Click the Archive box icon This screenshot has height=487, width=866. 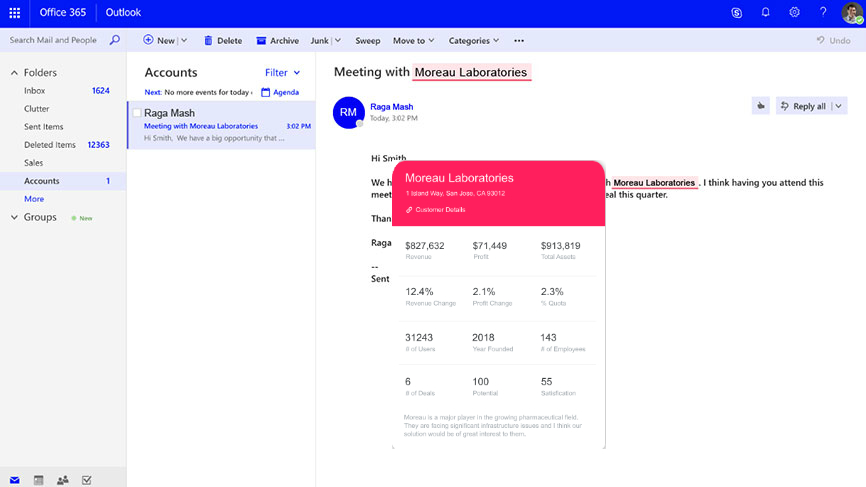coord(261,40)
